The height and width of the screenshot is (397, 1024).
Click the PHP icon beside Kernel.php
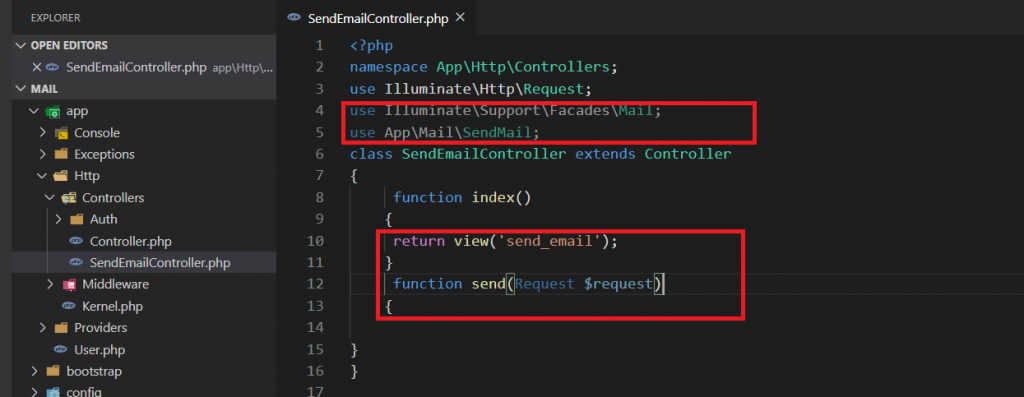pos(69,306)
